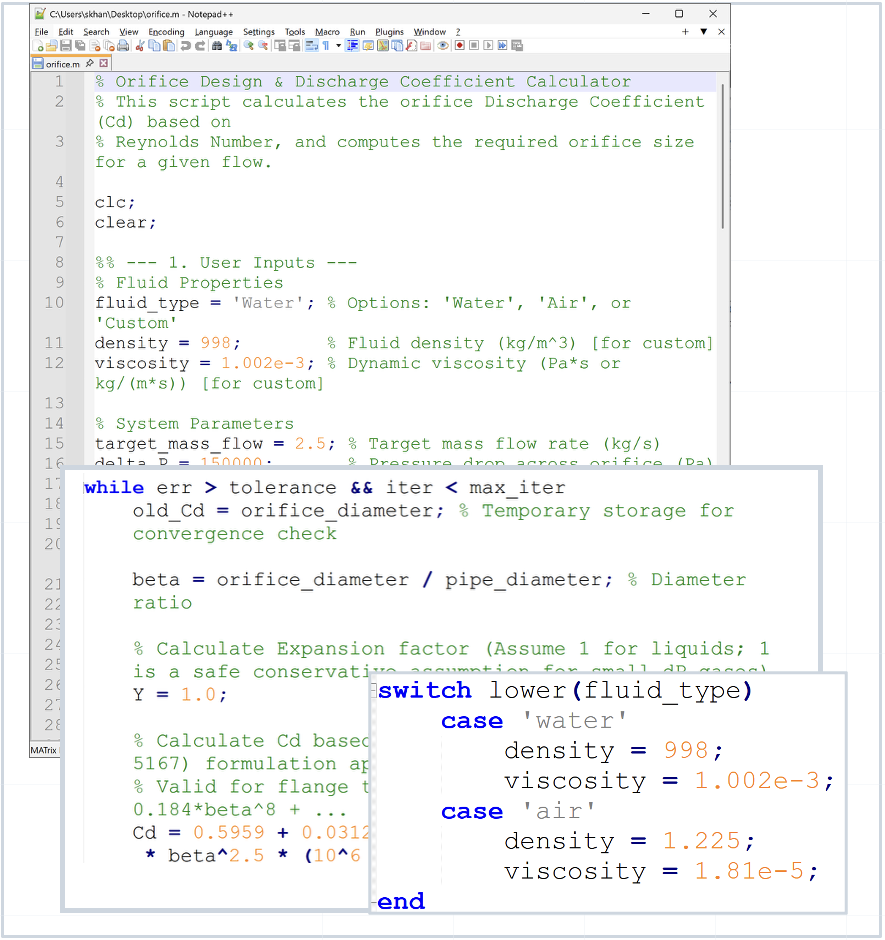The image size is (885, 940).
Task: Toggle synchronized horizontal scrolling
Action: [x=294, y=46]
